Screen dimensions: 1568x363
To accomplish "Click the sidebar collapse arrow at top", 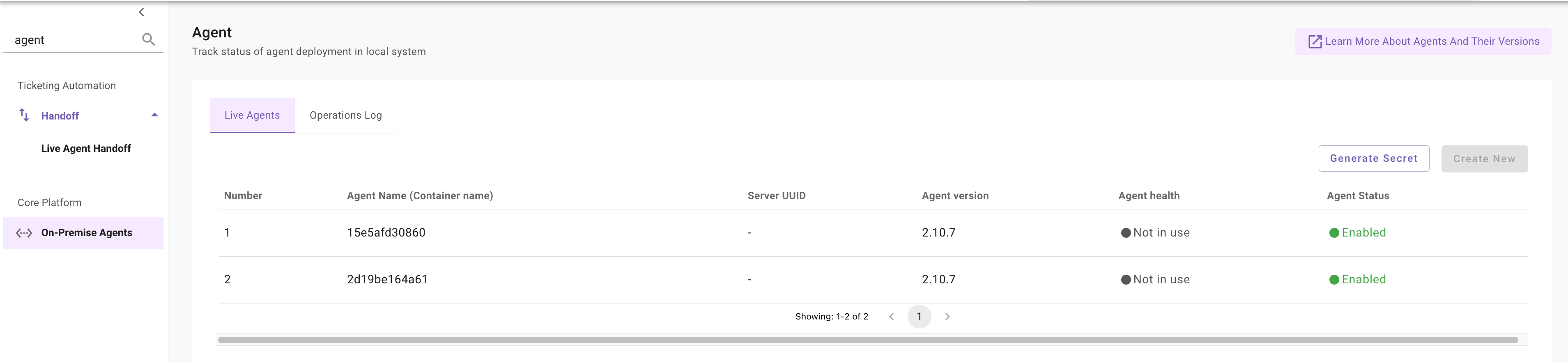I will click(141, 11).
